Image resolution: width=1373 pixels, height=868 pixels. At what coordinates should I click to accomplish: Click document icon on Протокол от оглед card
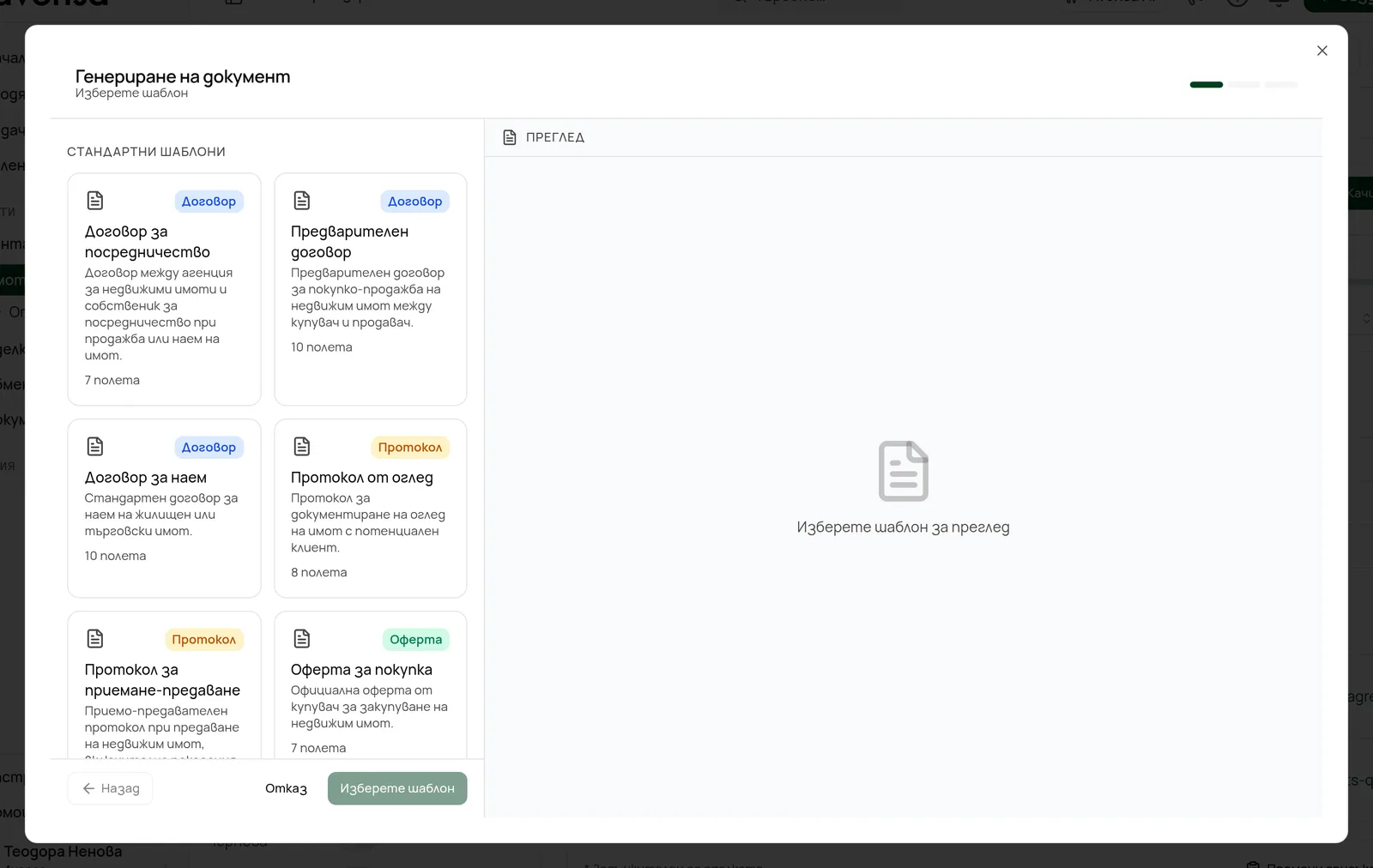click(302, 447)
